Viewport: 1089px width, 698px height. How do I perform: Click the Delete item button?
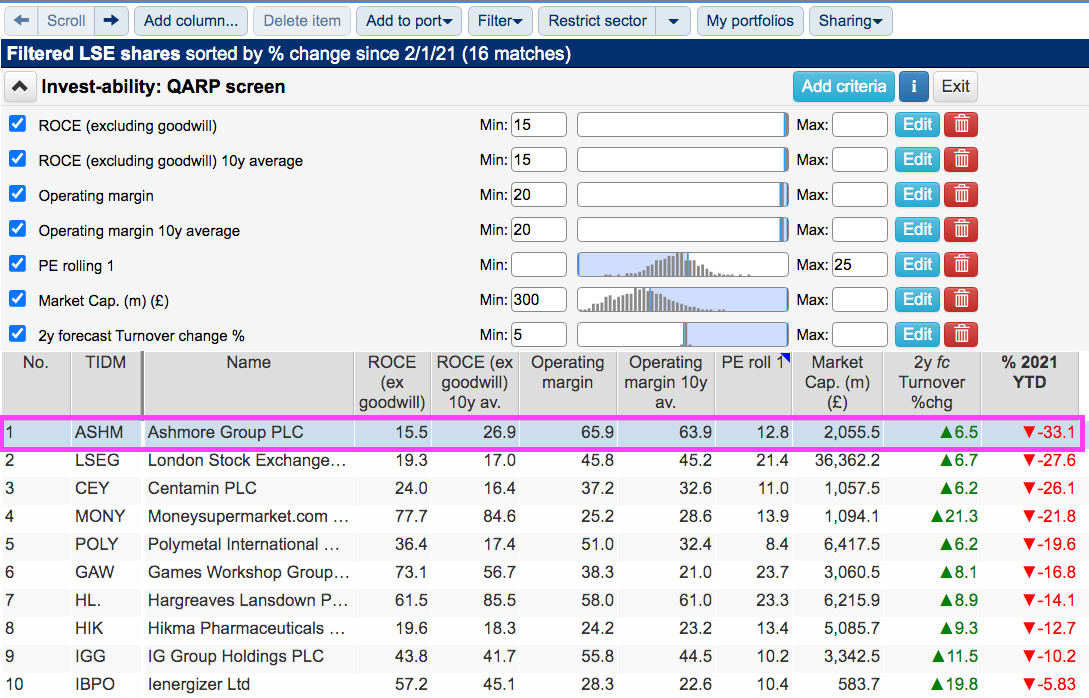click(302, 21)
